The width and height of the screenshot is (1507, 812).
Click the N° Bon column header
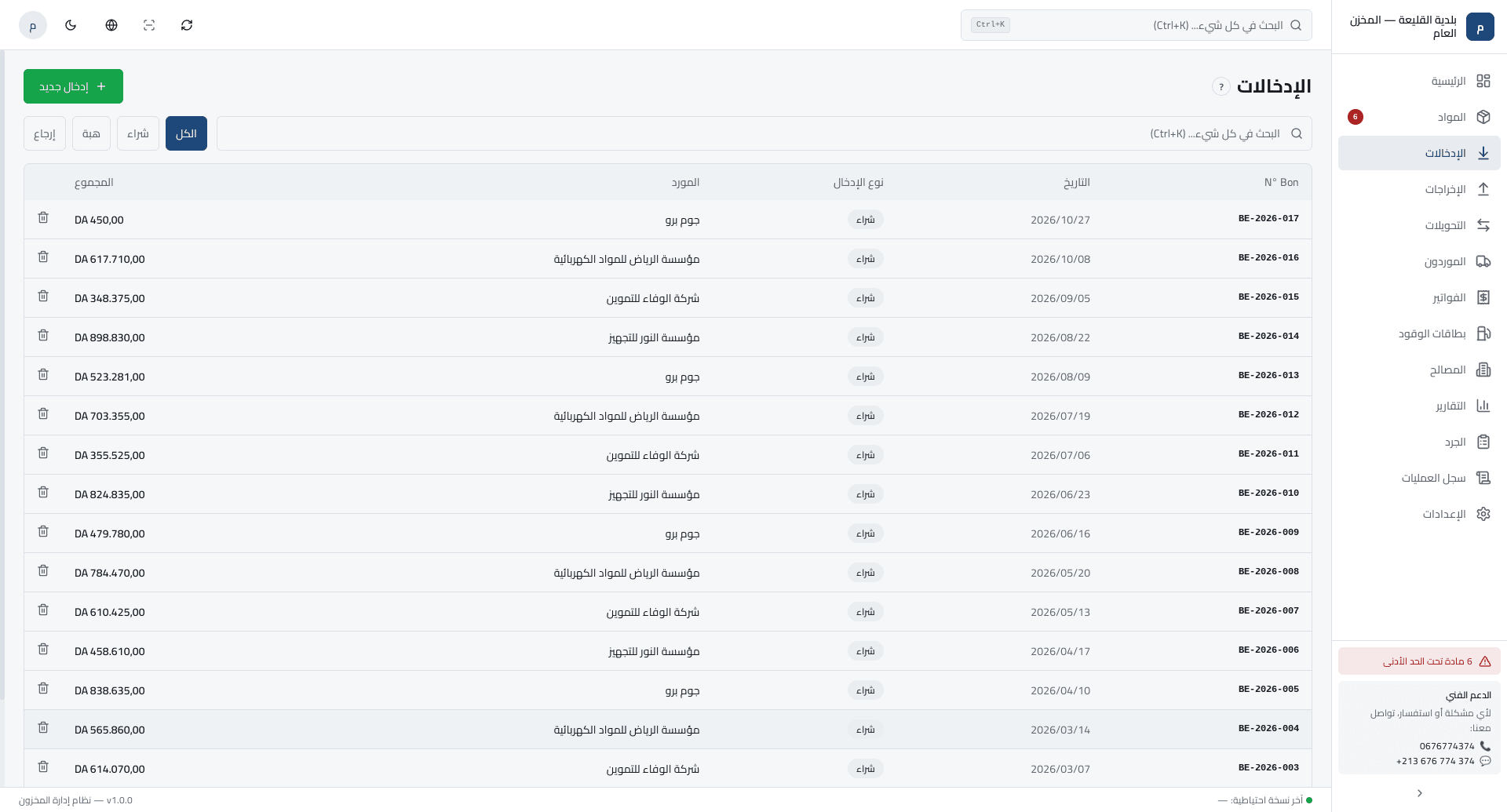point(1281,182)
